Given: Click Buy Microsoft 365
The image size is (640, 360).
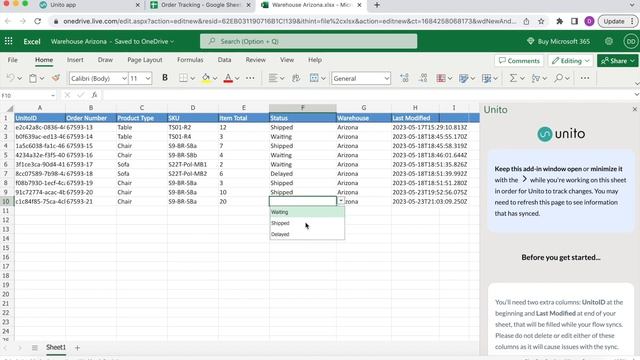Looking at the screenshot, I should (x=558, y=41).
